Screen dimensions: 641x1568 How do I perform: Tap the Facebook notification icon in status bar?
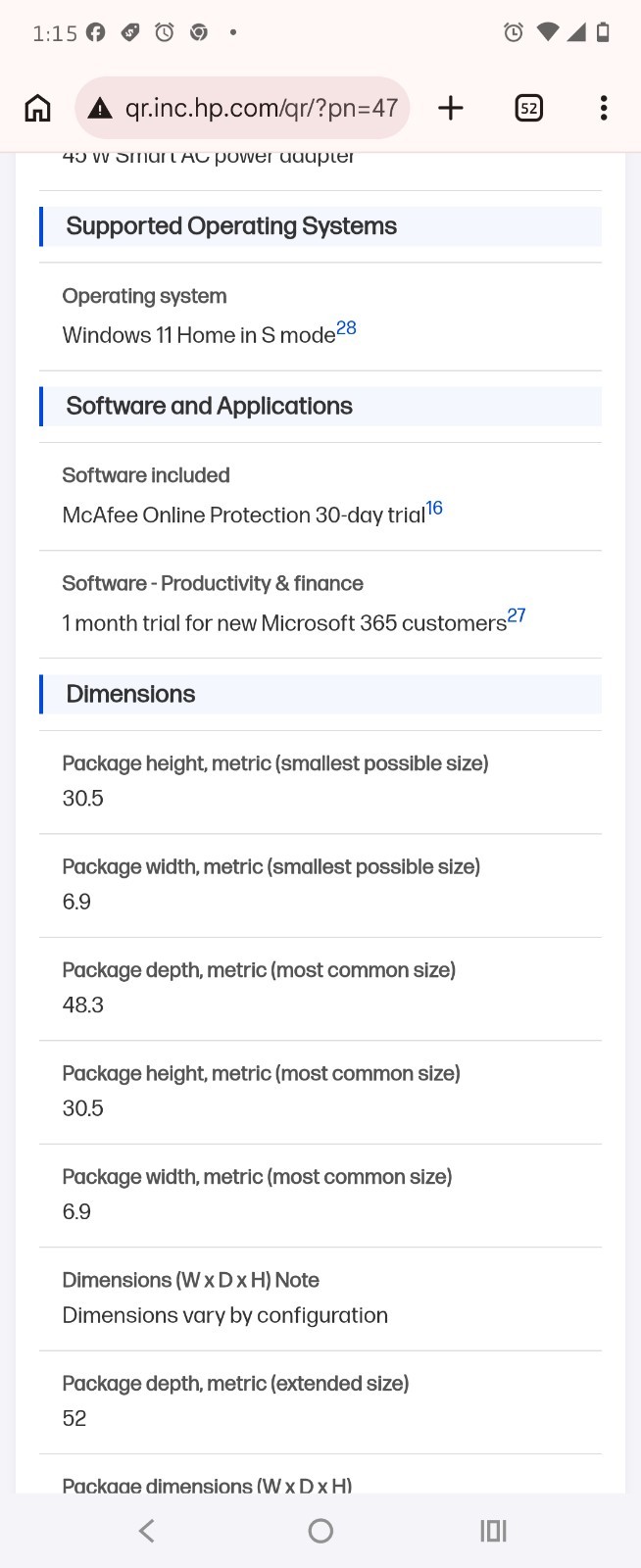(x=95, y=32)
